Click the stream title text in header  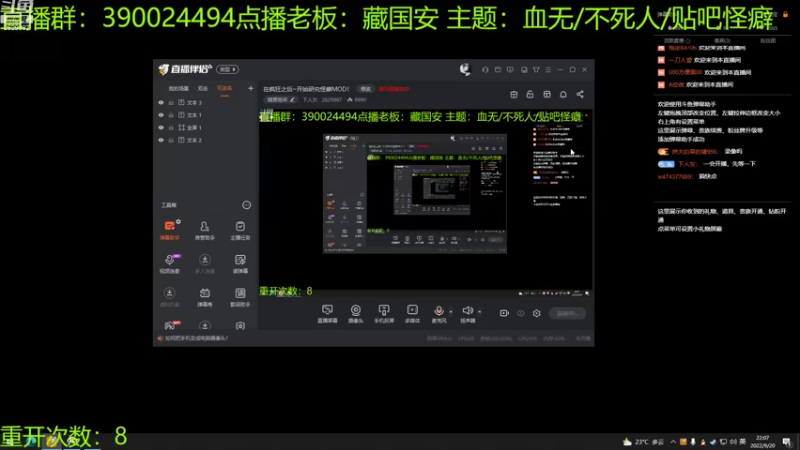pos(306,89)
